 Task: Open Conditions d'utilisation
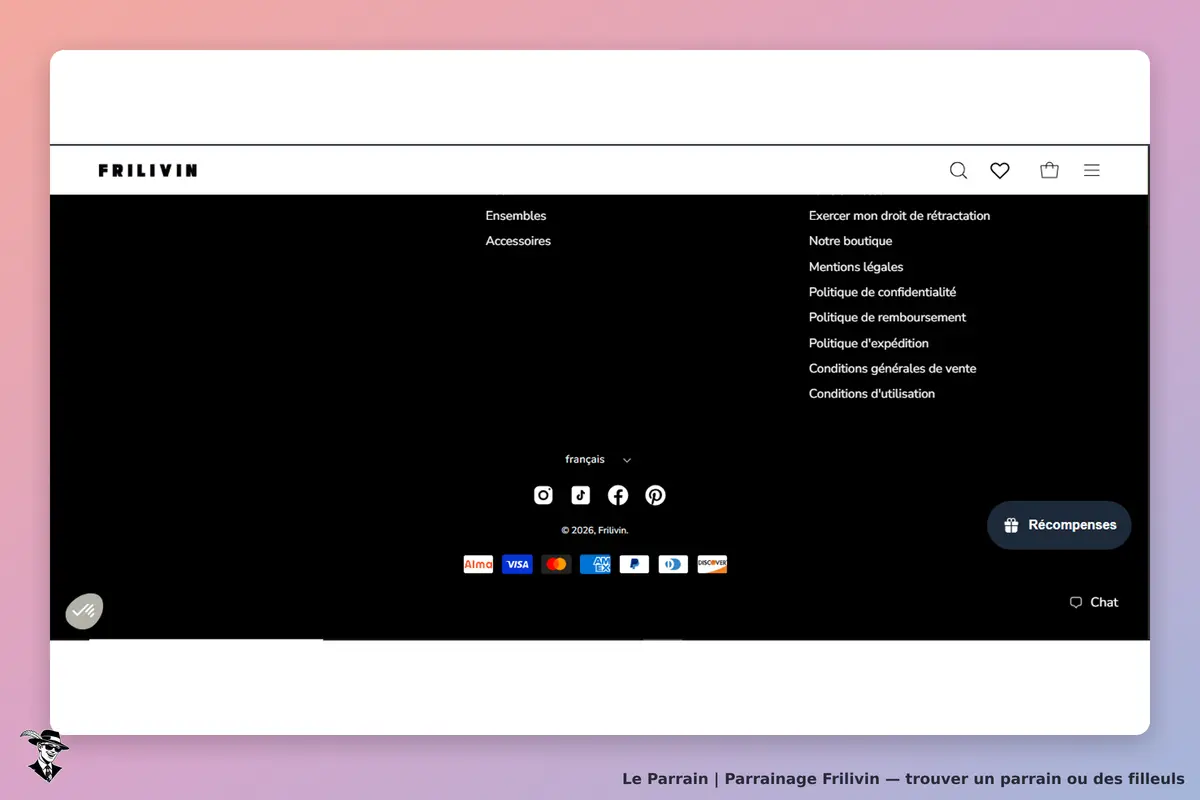pos(872,394)
